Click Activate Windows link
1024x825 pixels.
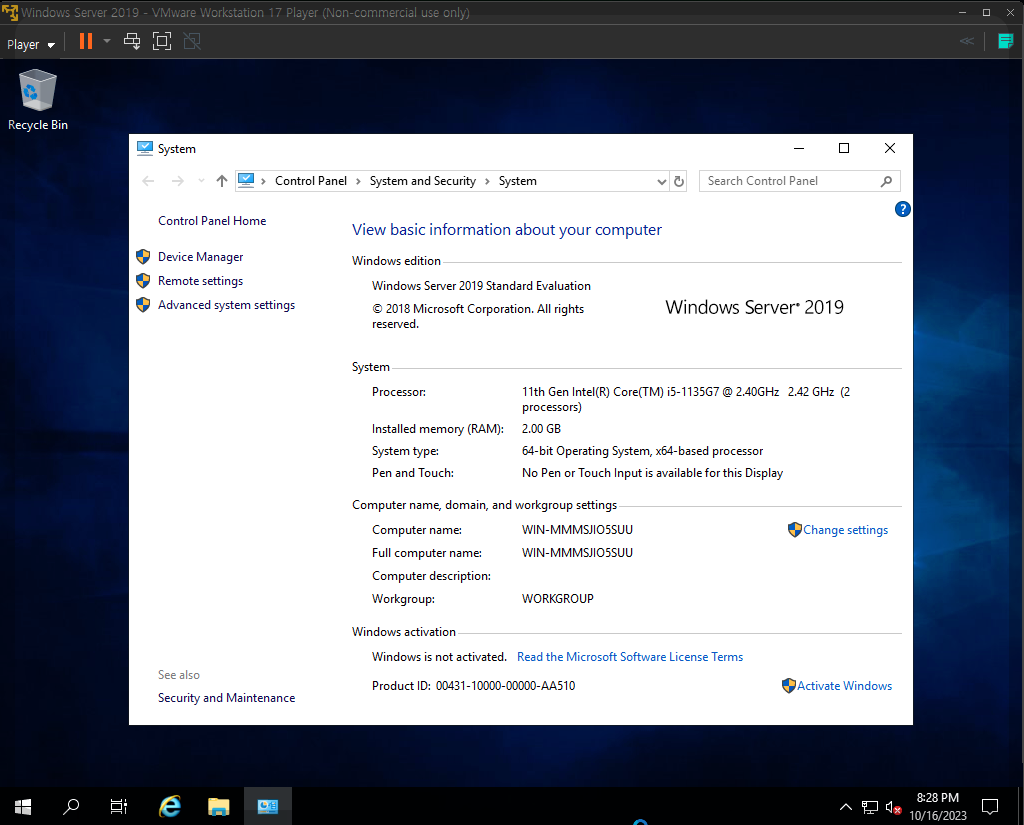pos(844,685)
